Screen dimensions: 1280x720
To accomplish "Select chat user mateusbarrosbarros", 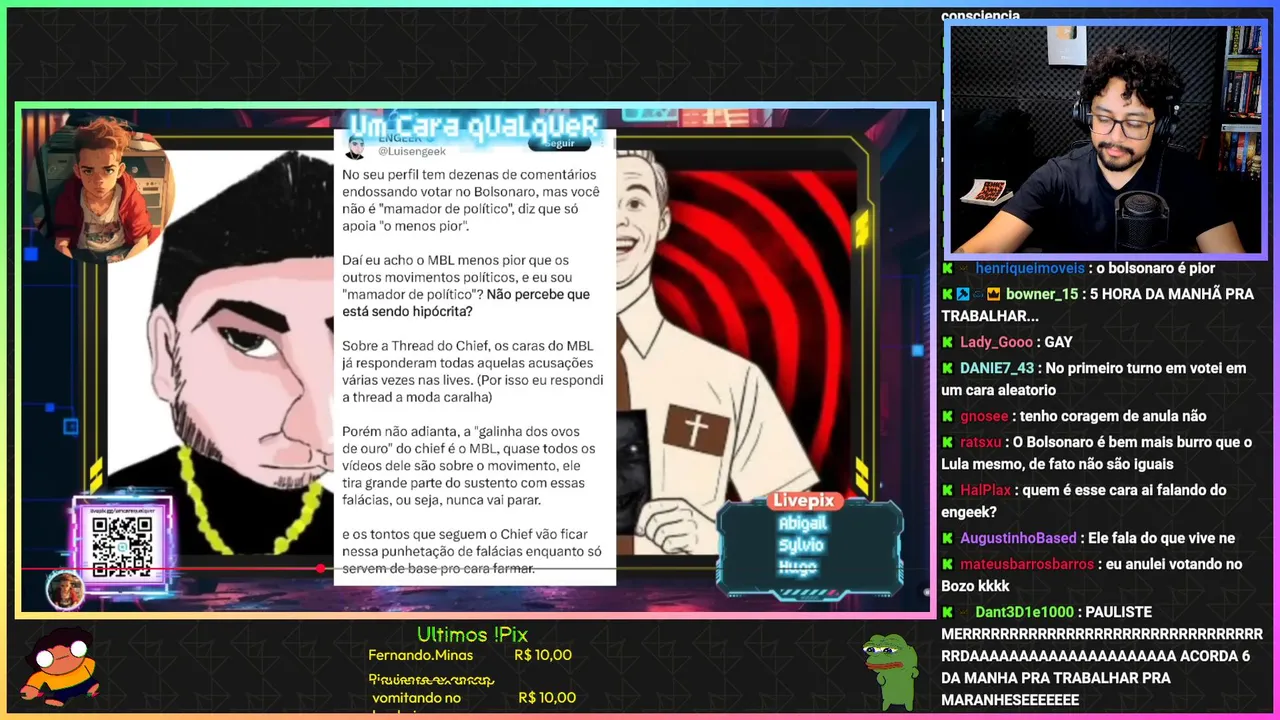I will pyautogui.click(x=1027, y=564).
